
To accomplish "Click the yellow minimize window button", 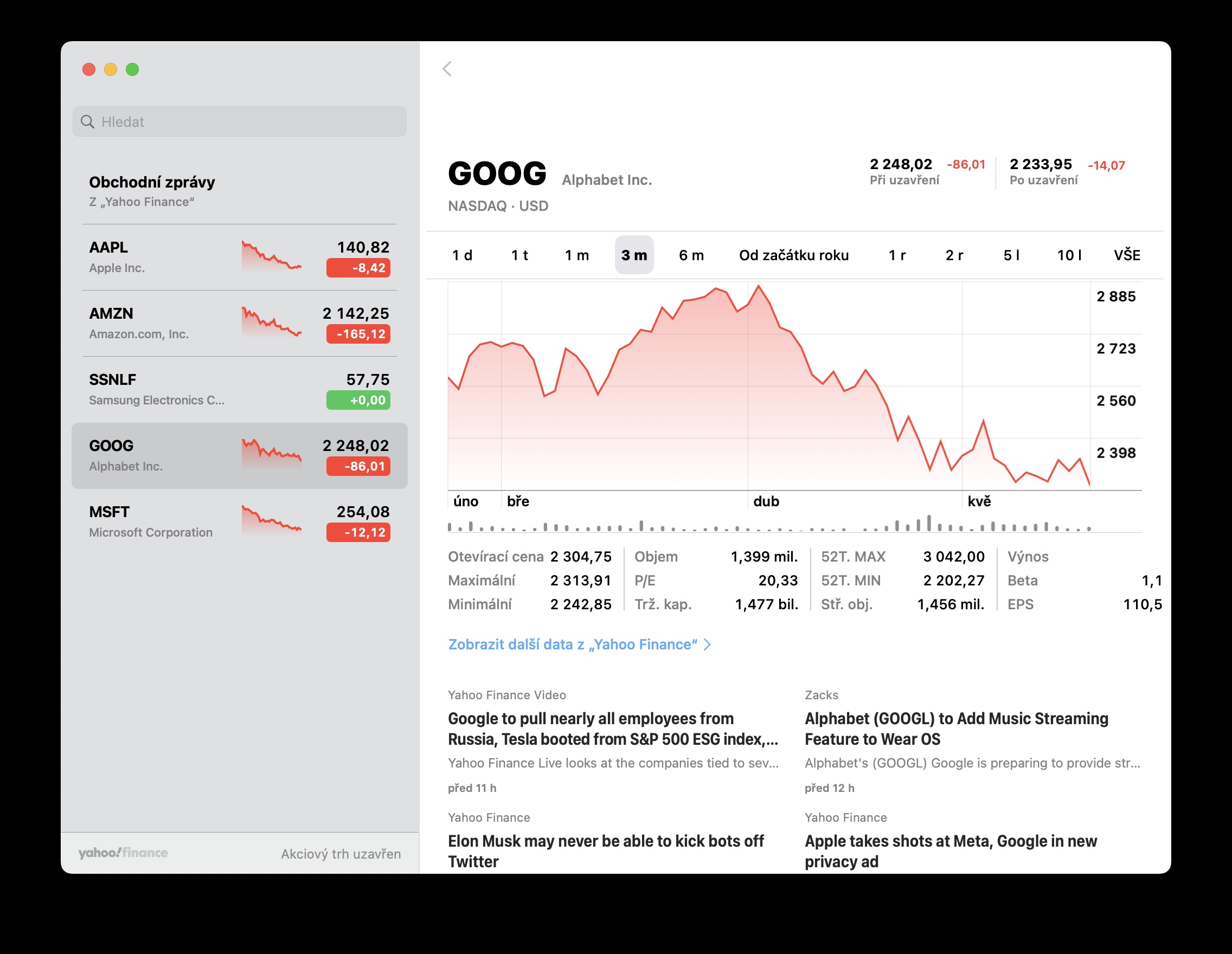I will click(x=111, y=69).
